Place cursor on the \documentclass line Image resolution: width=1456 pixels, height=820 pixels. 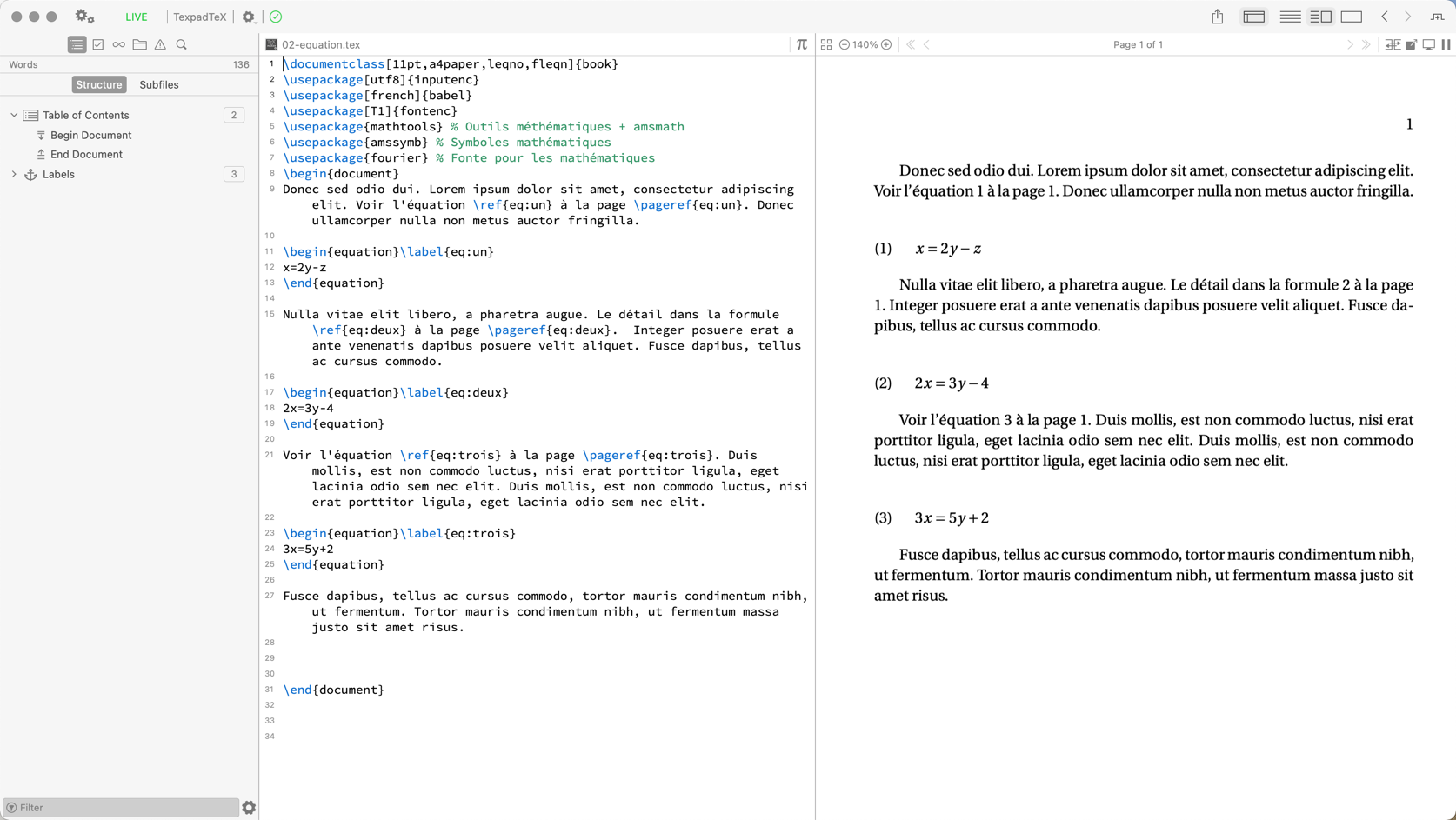pos(451,63)
